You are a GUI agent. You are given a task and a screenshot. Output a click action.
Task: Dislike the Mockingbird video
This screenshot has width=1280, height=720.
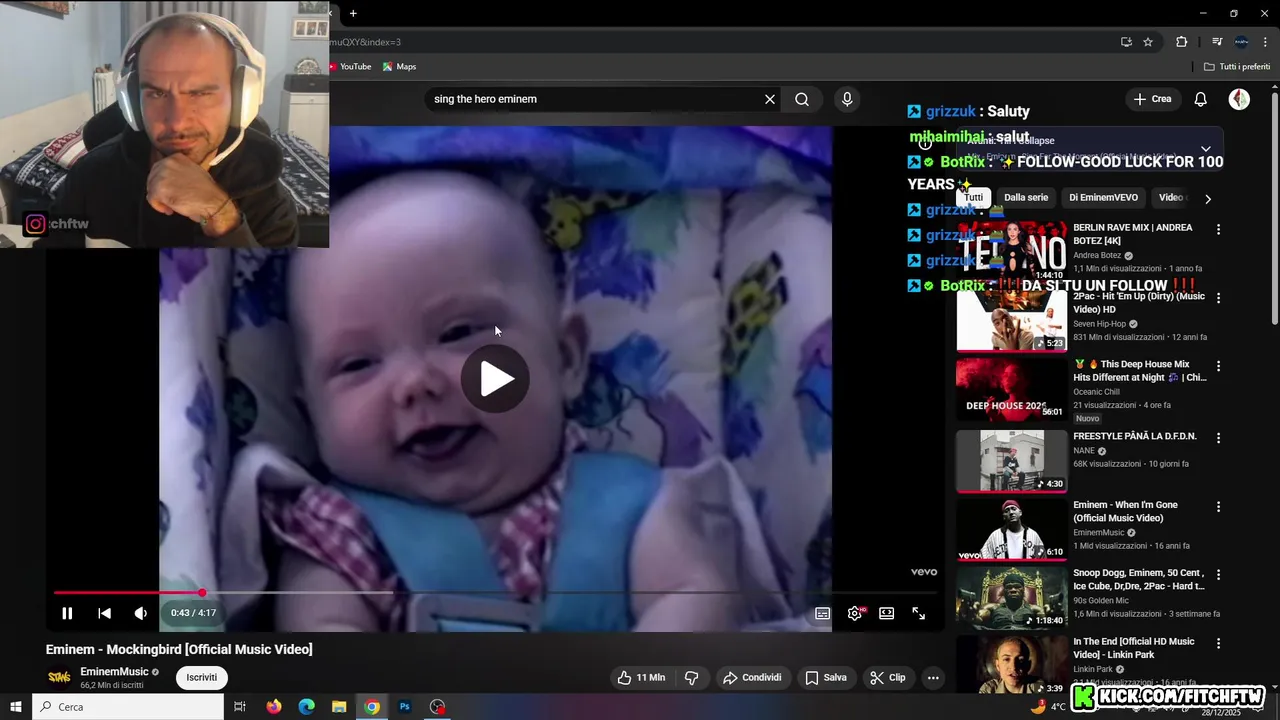click(691, 677)
